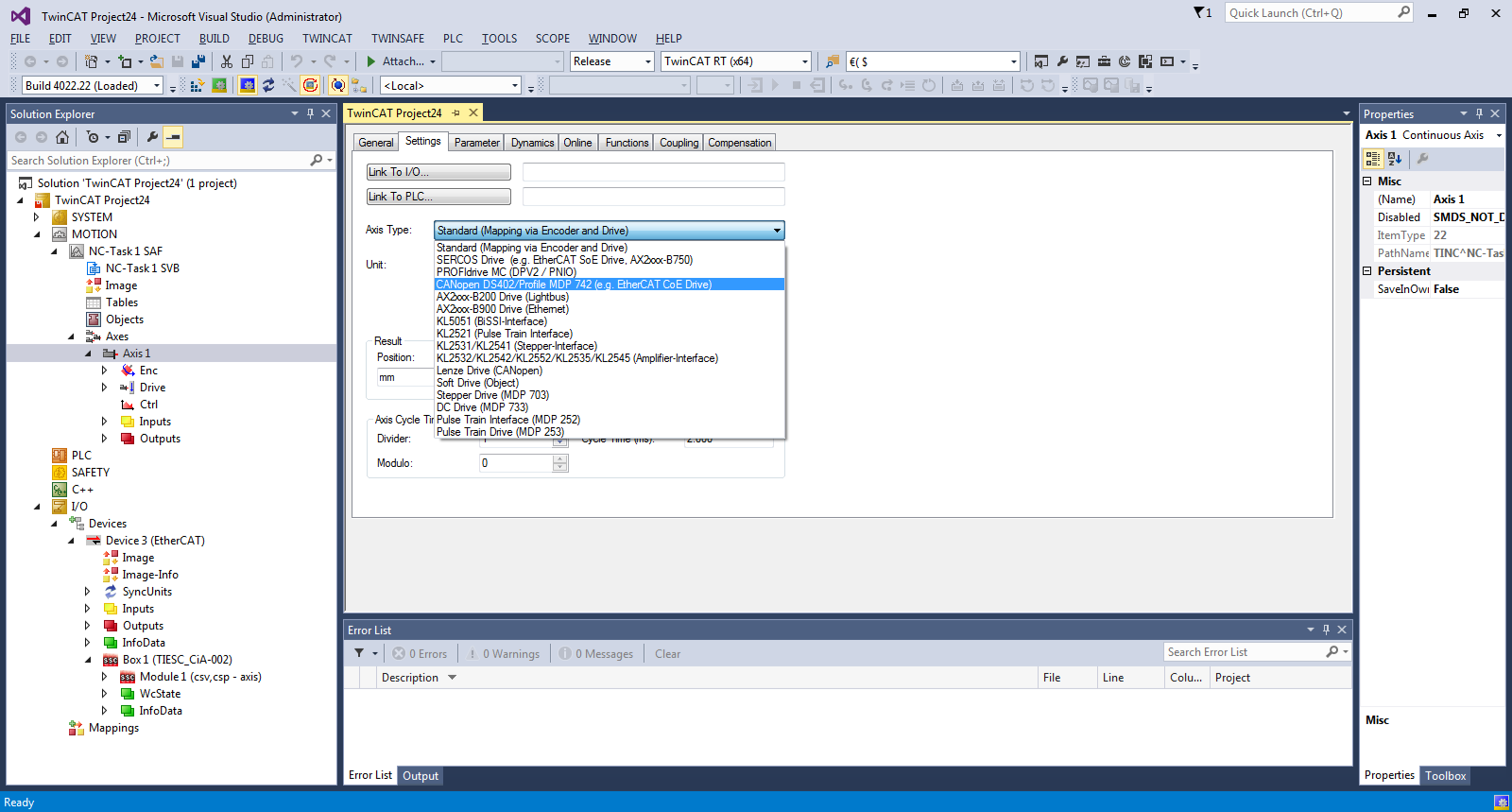Click the Modulo spinner up arrow
The width and height of the screenshot is (1512, 812).
click(560, 458)
